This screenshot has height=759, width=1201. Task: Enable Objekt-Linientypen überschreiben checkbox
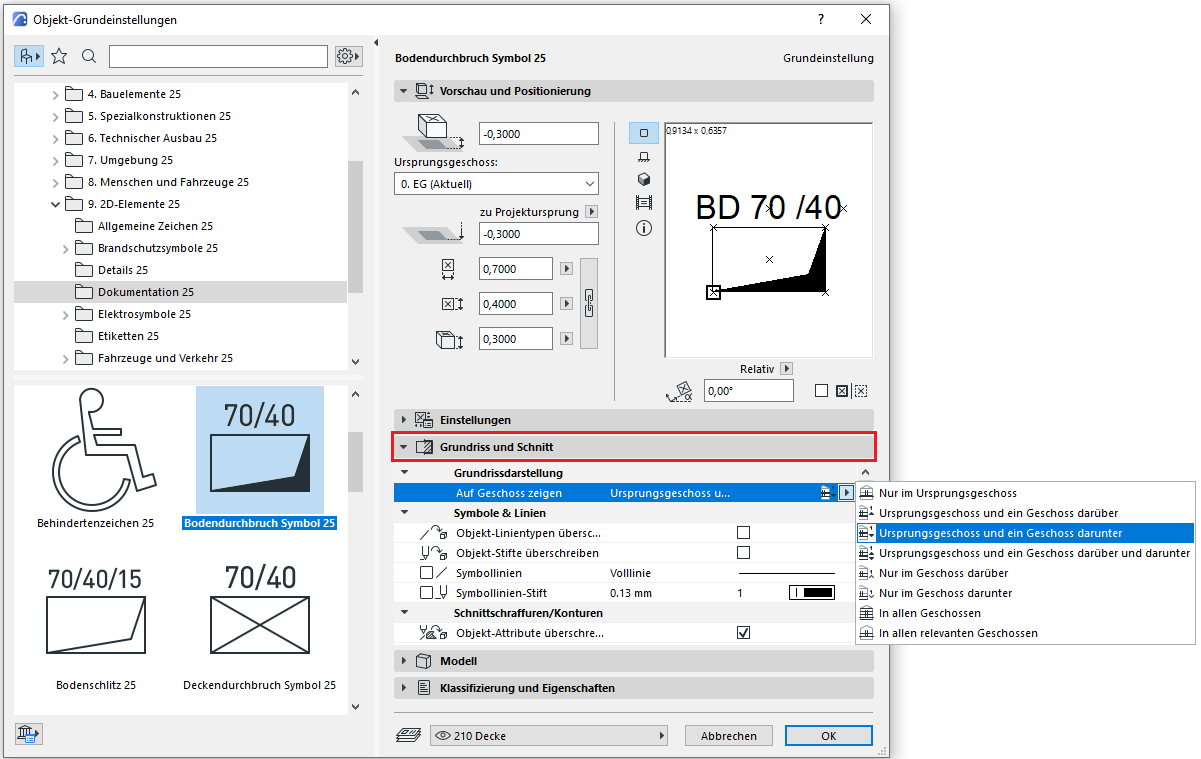pos(743,533)
